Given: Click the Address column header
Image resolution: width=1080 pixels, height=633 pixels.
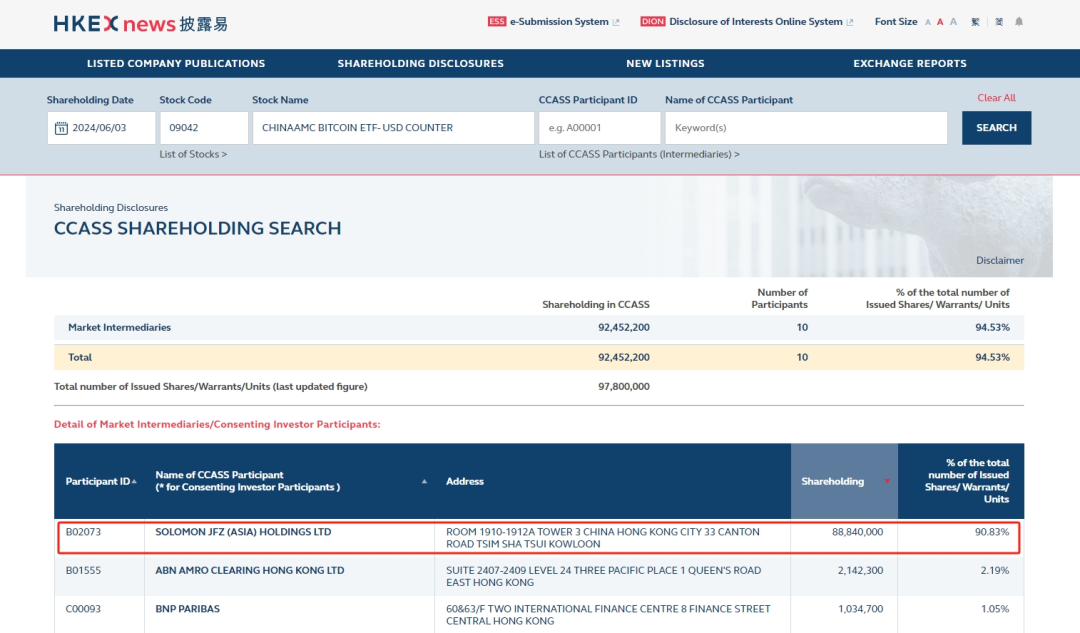Looking at the screenshot, I should pyautogui.click(x=465, y=481).
